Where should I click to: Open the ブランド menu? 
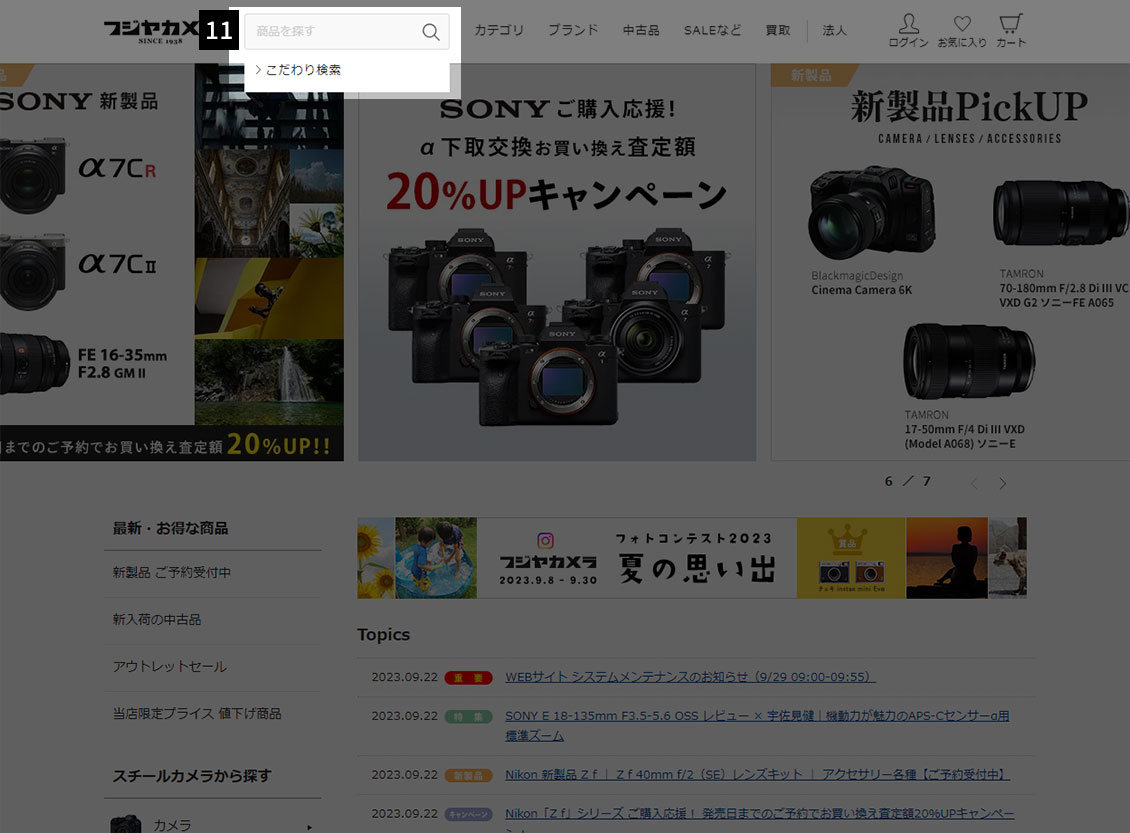tap(573, 30)
